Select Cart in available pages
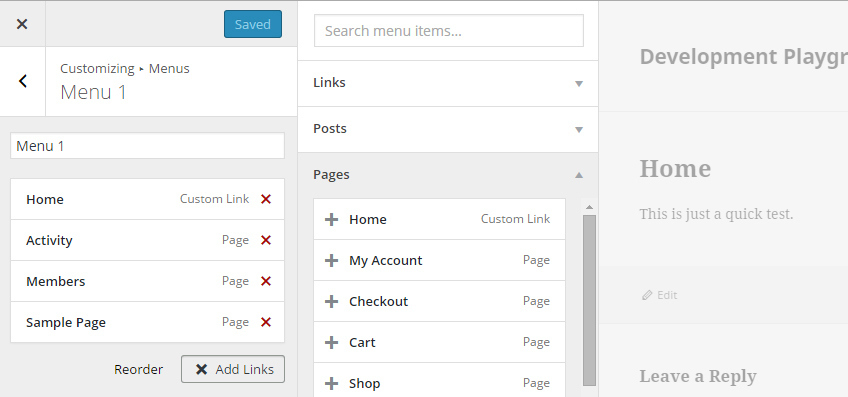 439,342
